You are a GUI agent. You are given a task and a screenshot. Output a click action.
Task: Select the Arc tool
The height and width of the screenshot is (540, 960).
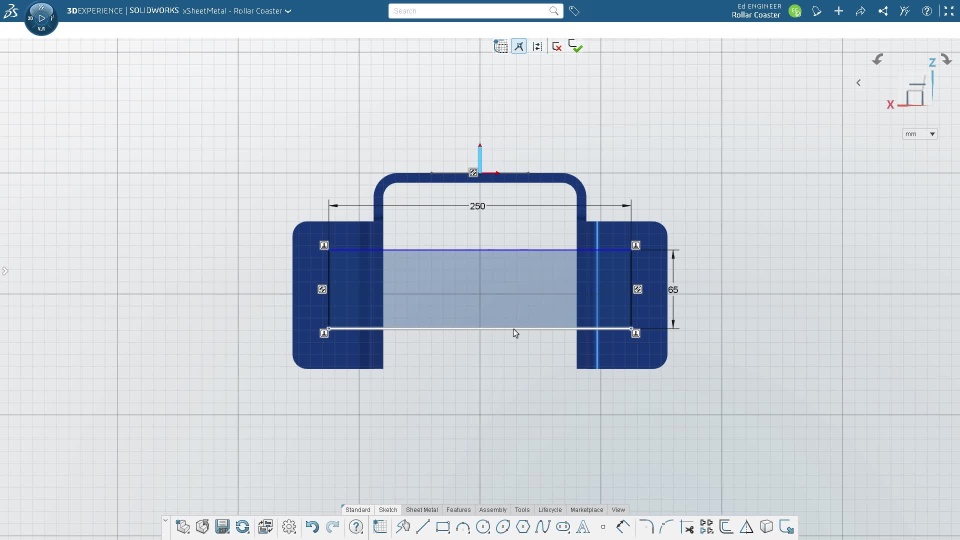coord(463,527)
